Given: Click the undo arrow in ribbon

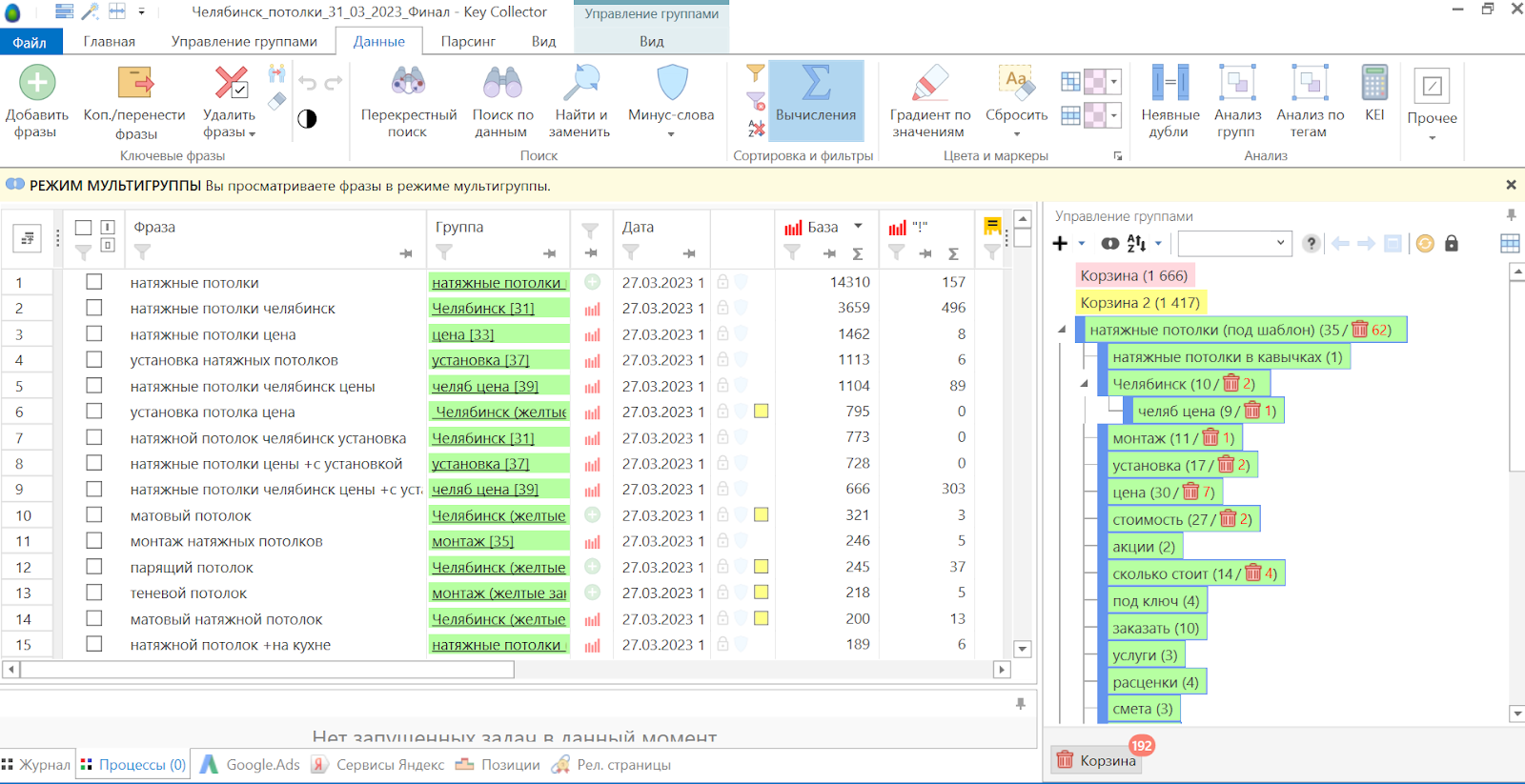Looking at the screenshot, I should 307,83.
